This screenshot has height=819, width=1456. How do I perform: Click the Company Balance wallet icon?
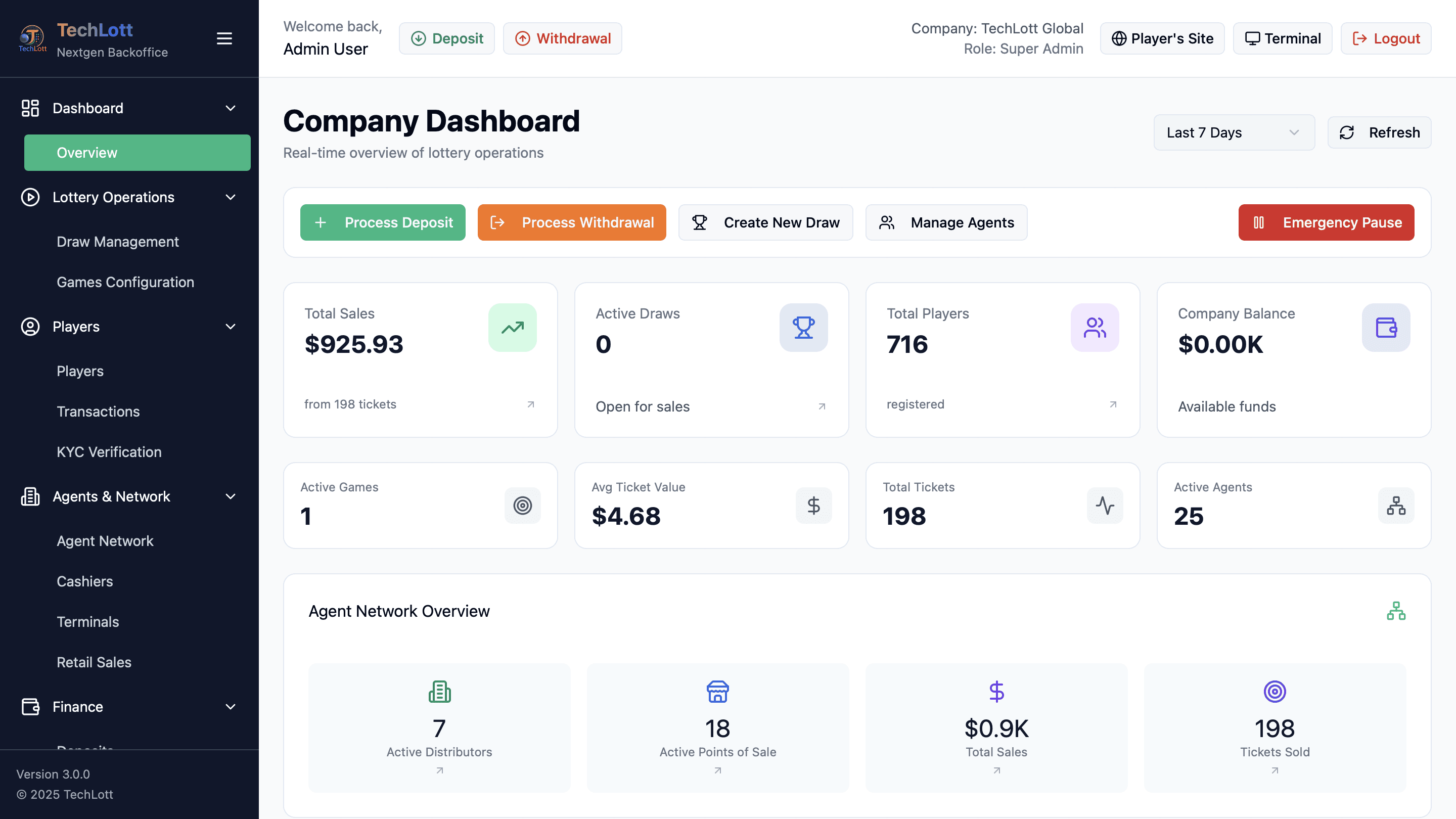tap(1385, 328)
